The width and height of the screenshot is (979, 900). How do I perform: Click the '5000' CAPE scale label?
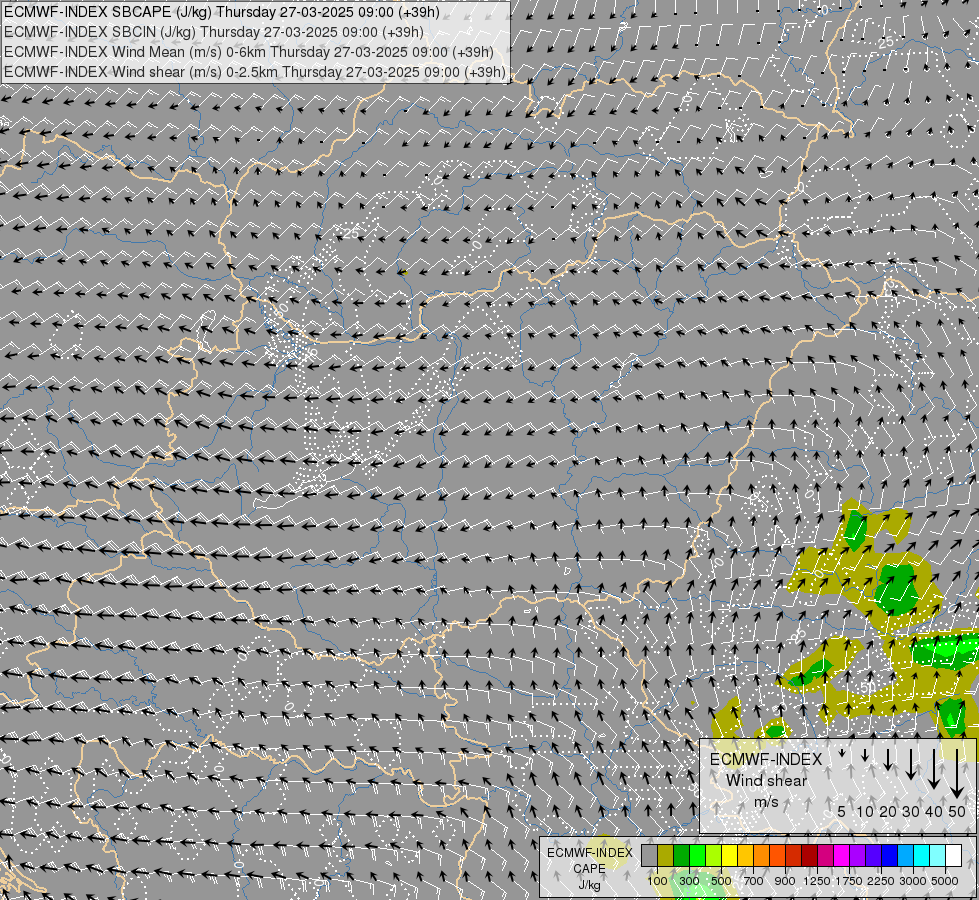point(945,881)
